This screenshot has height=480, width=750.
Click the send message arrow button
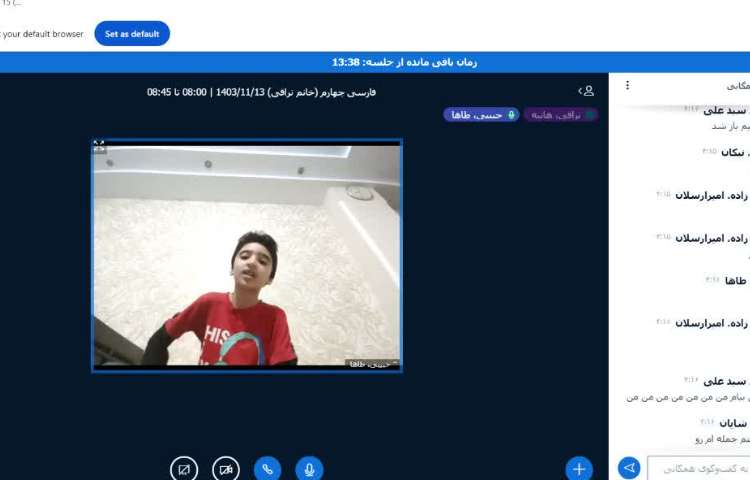coord(629,468)
